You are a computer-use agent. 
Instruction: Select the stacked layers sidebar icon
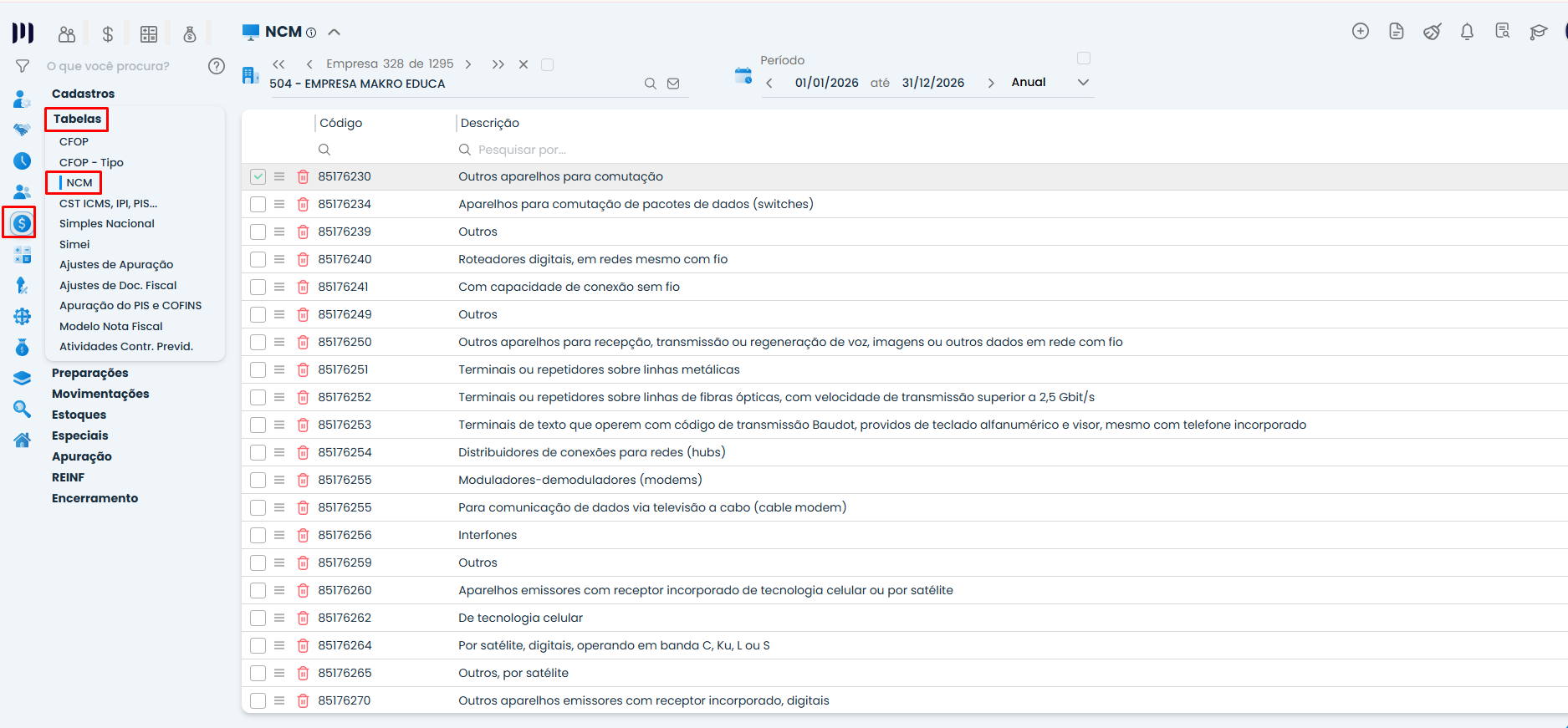click(22, 378)
